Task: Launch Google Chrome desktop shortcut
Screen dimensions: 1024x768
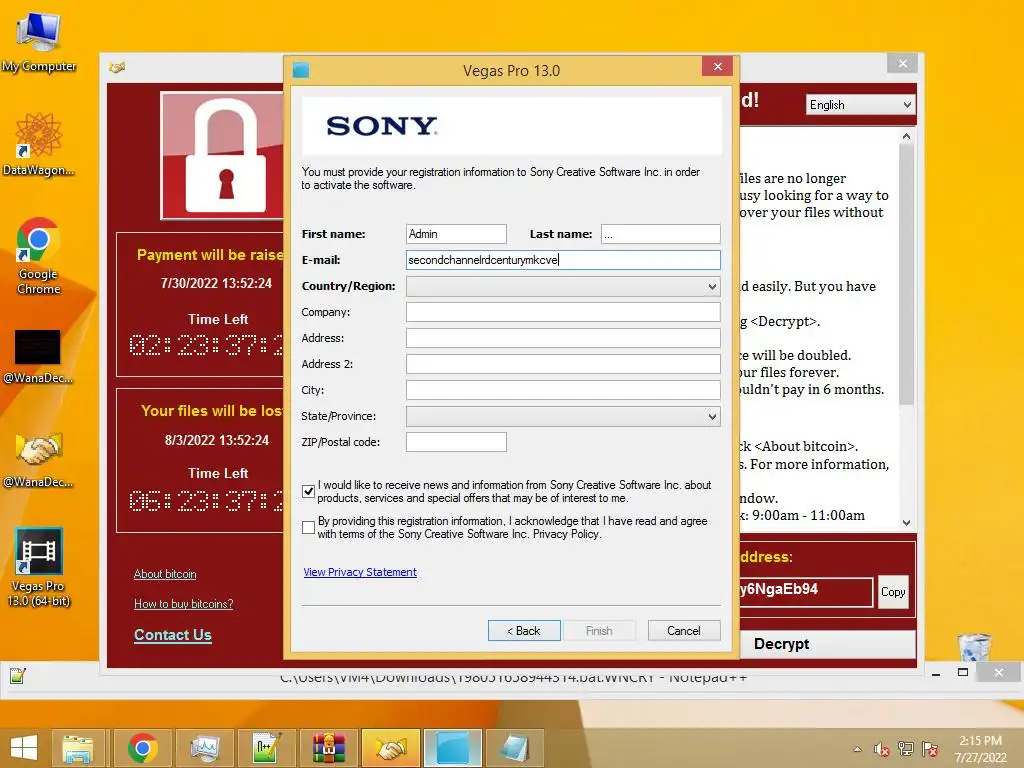Action: pyautogui.click(x=39, y=255)
